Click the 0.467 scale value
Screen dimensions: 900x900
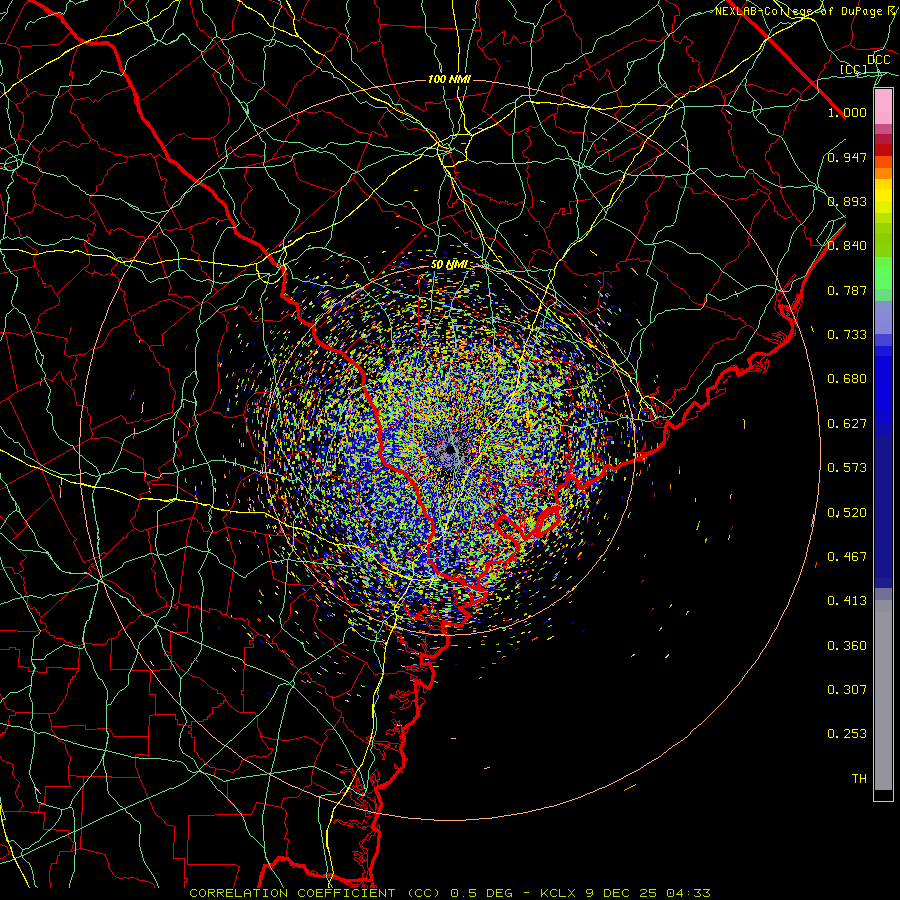click(x=847, y=557)
